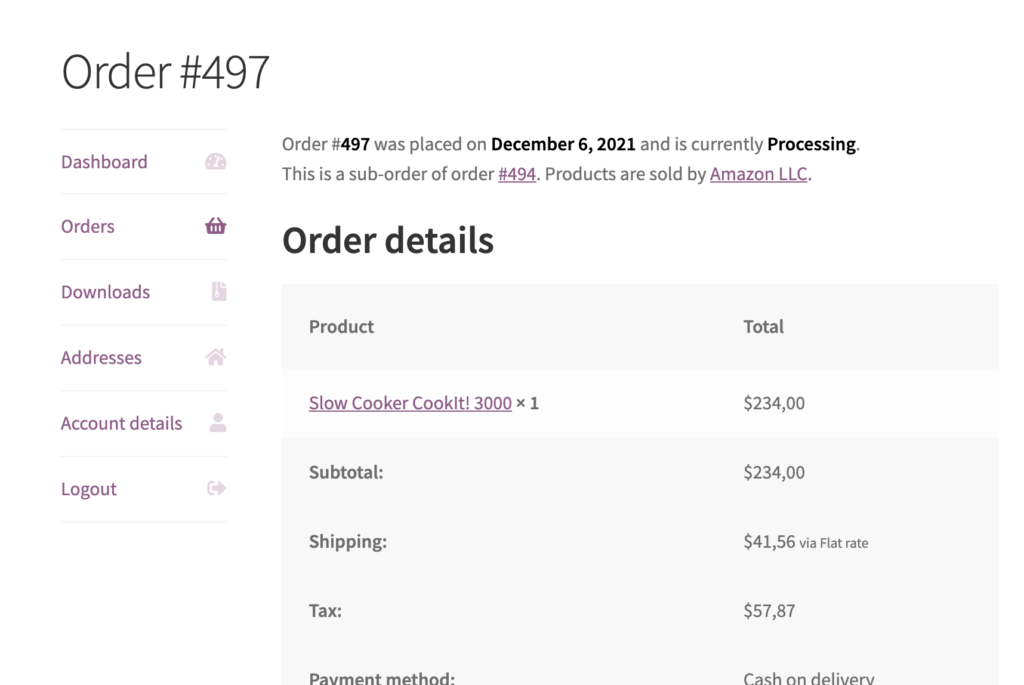Click the Addresses house icon

[x=216, y=357]
